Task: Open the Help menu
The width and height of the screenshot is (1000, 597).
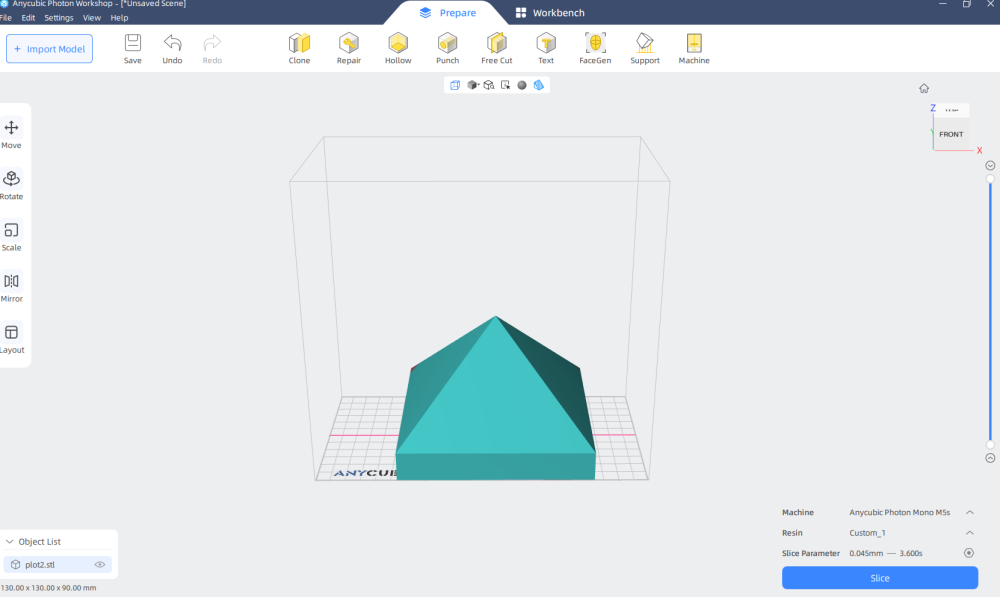Action: pyautogui.click(x=119, y=18)
